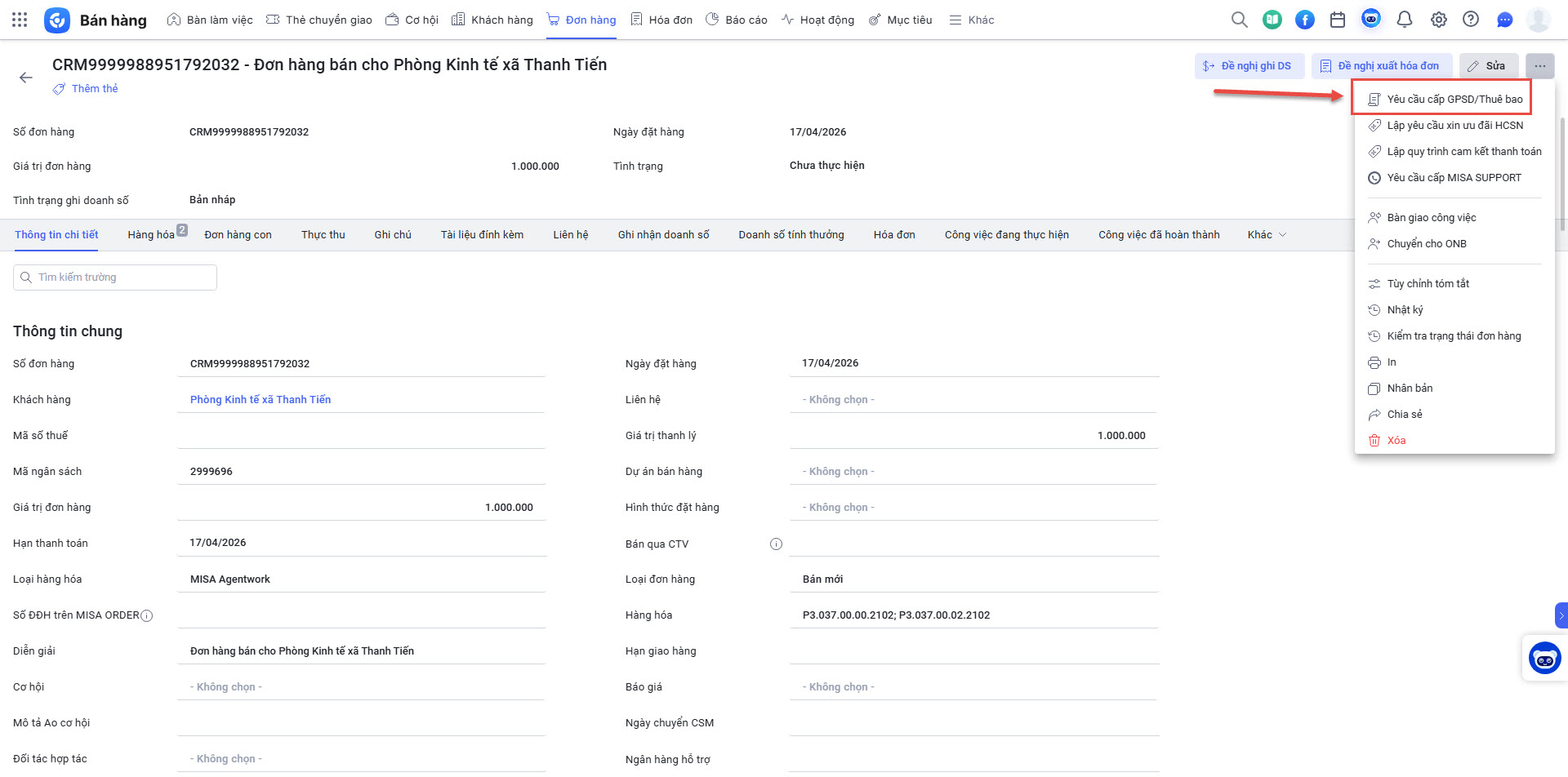Open the apps grid launcher
The width and height of the screenshot is (1568, 777).
[x=20, y=20]
